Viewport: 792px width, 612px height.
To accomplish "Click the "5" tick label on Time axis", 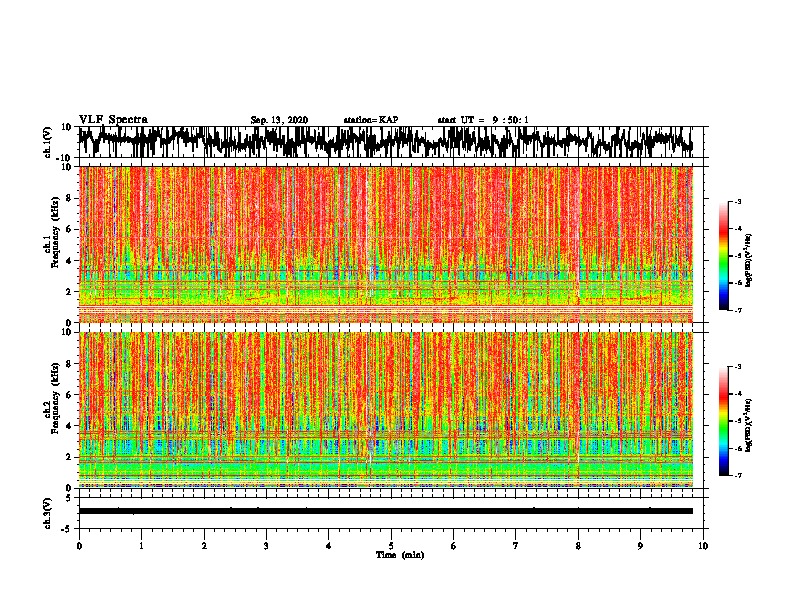I will tap(391, 546).
